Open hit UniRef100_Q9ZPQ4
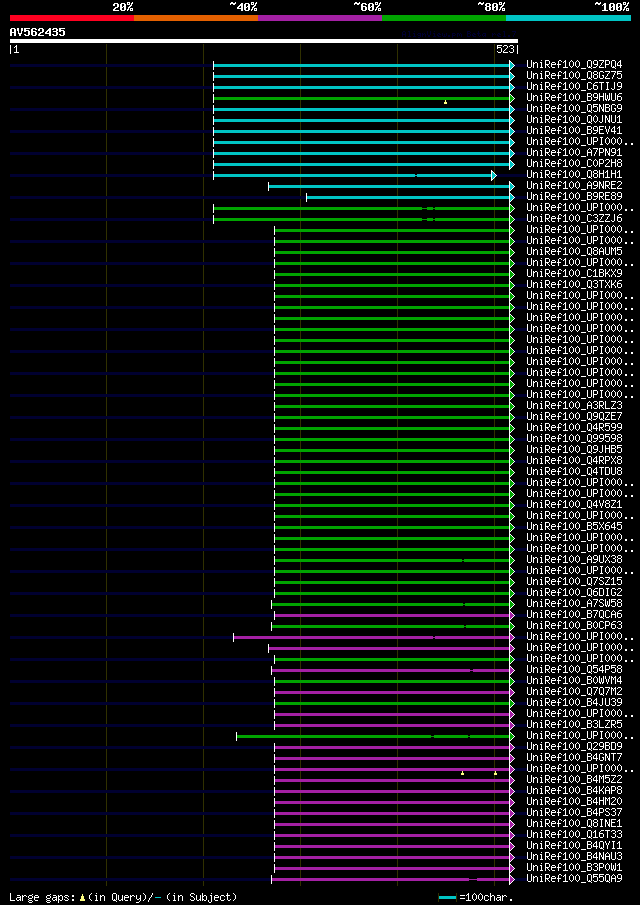Screen dimensions: 640x905 pos(574,65)
